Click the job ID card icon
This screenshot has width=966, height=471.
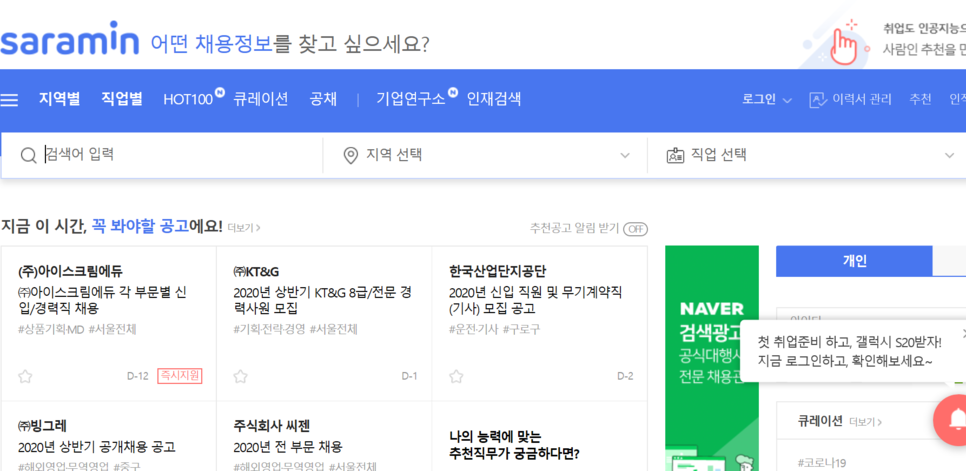coord(676,155)
